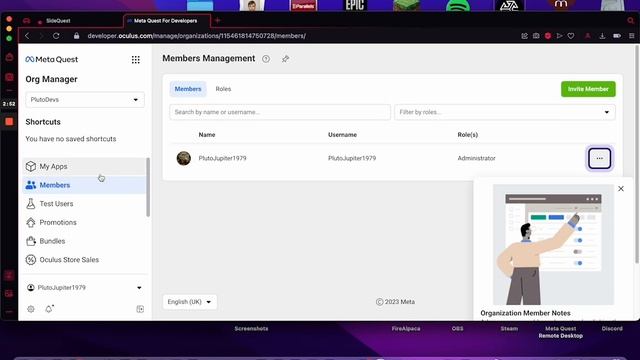
Task: Open the English (UK) language dropdown
Action: coord(190,302)
